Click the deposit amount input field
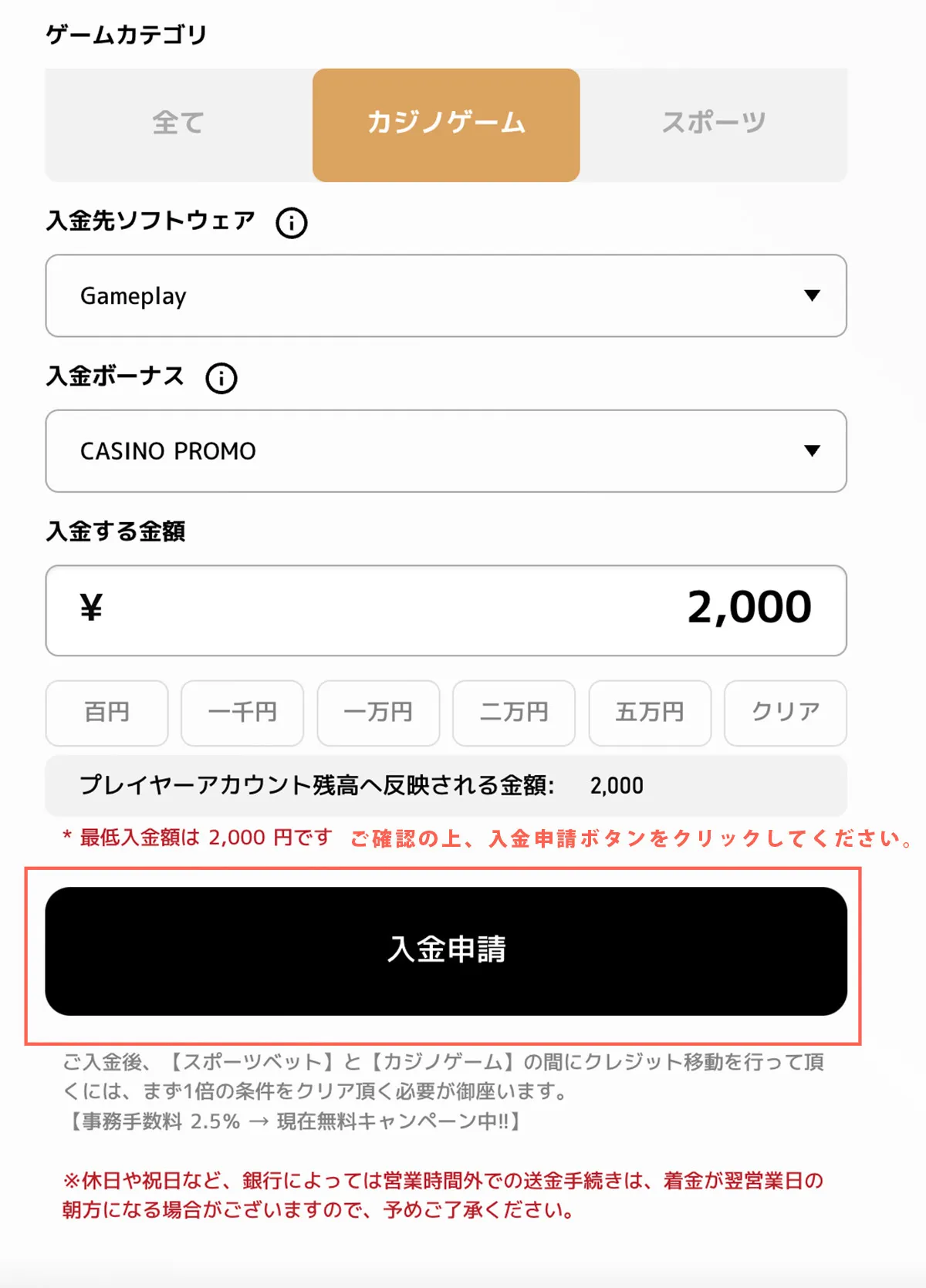The image size is (926, 1288). point(445,610)
